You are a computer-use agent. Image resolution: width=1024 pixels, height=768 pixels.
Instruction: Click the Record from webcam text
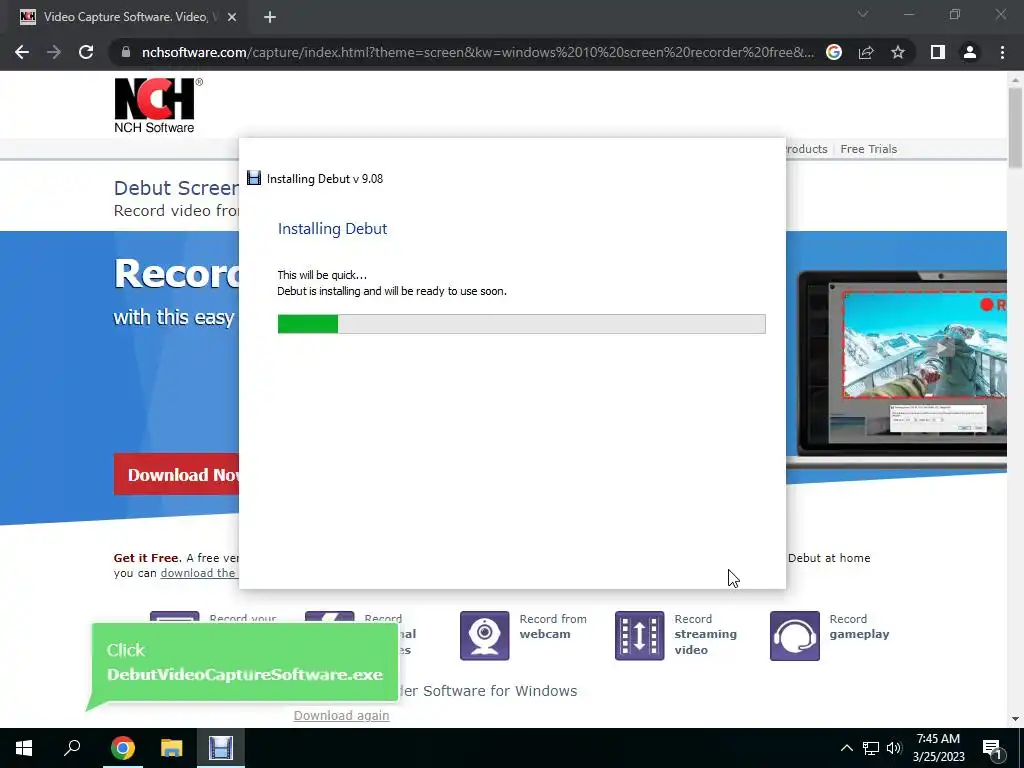pyautogui.click(x=553, y=626)
